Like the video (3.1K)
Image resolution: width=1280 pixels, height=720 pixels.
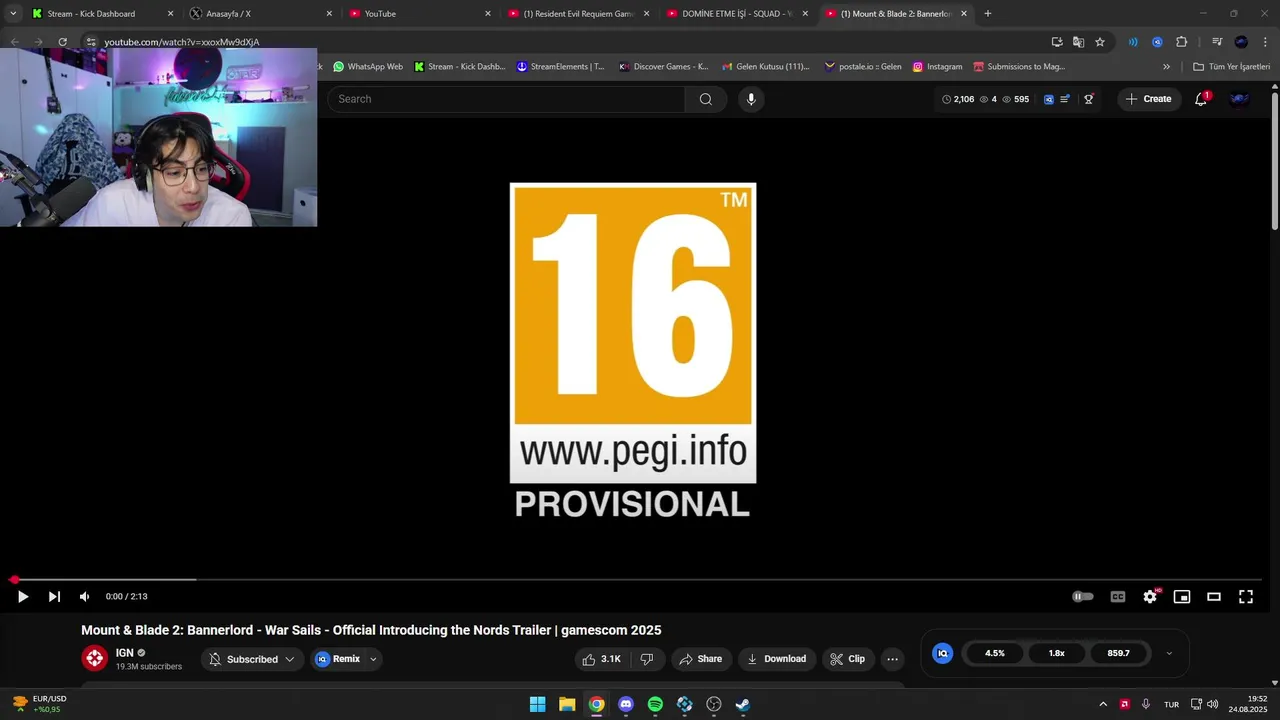[x=602, y=659]
